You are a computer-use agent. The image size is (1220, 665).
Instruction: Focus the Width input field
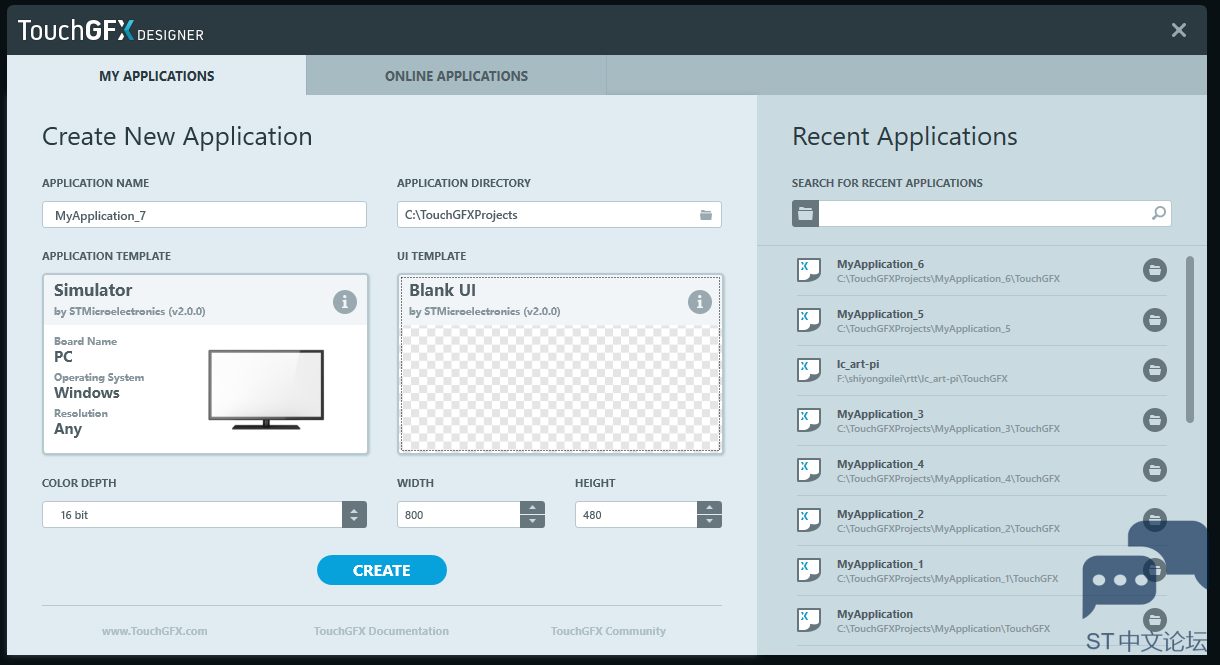(459, 515)
